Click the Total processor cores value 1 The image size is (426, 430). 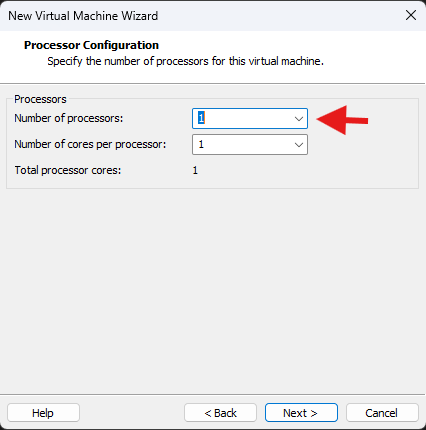(195, 170)
